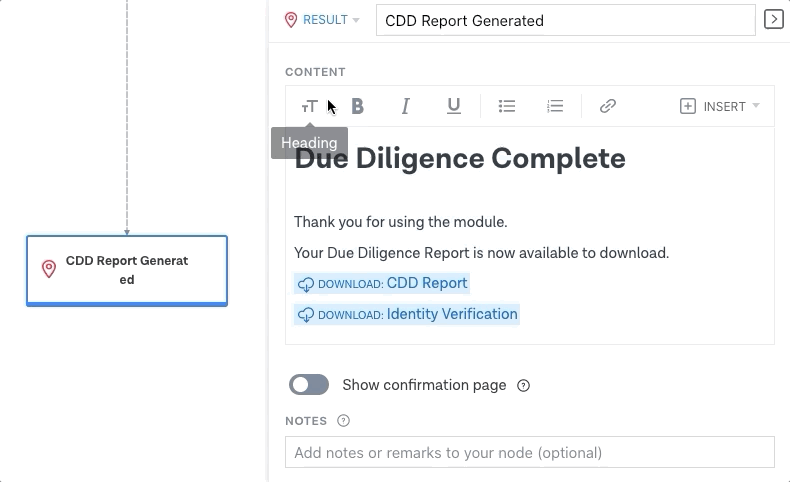The image size is (790, 482).
Task: Apply Heading text style from the toolbar
Action: pyautogui.click(x=309, y=107)
